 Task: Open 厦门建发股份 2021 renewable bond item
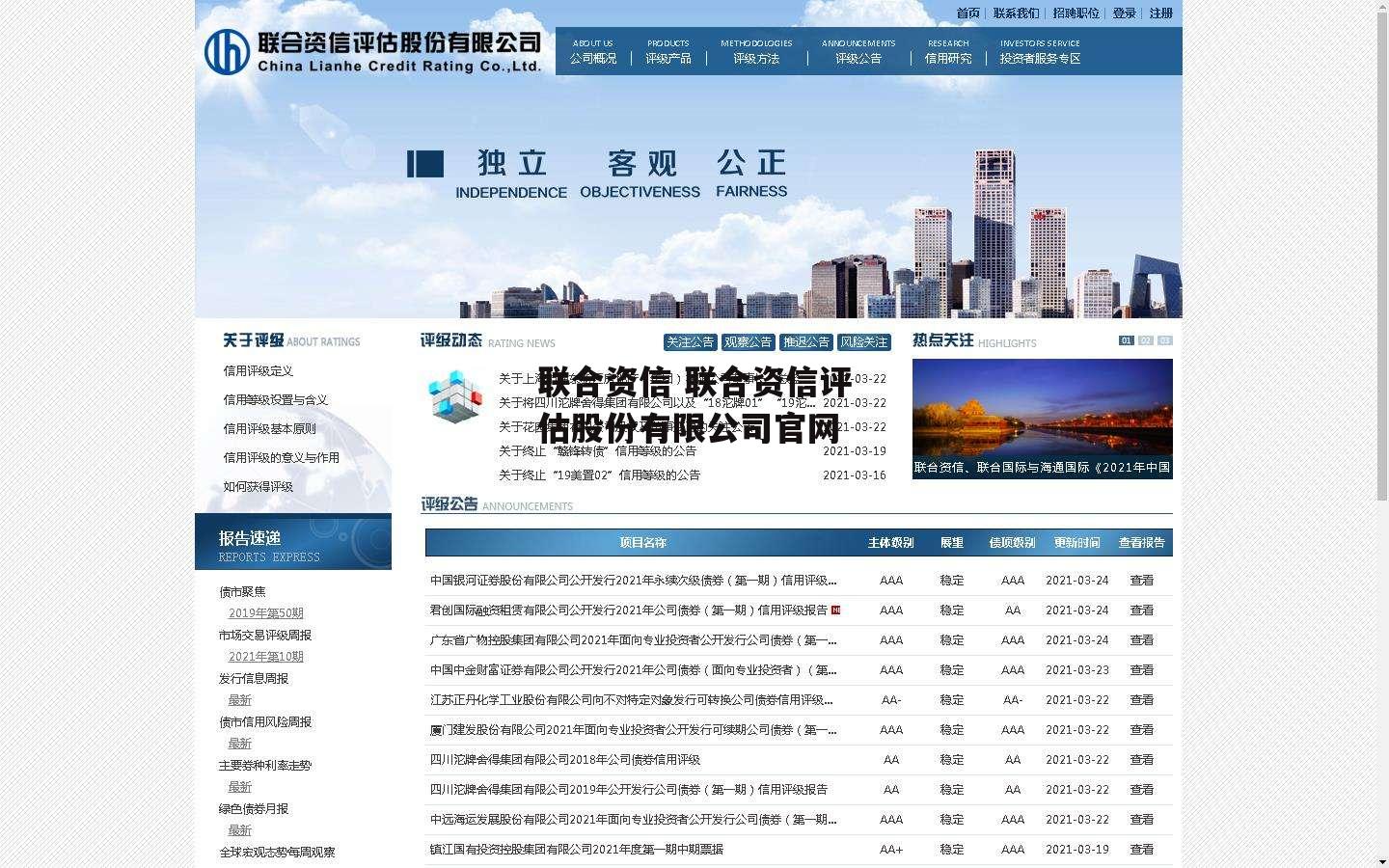(634, 730)
